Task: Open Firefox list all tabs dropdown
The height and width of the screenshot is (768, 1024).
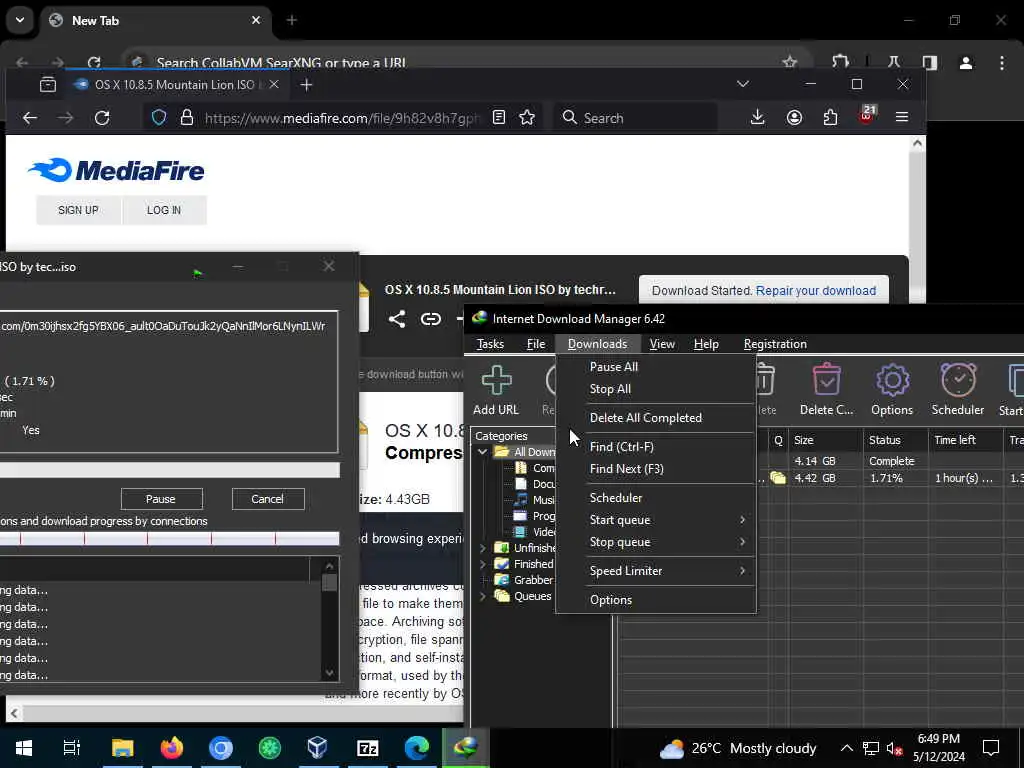Action: tap(743, 84)
